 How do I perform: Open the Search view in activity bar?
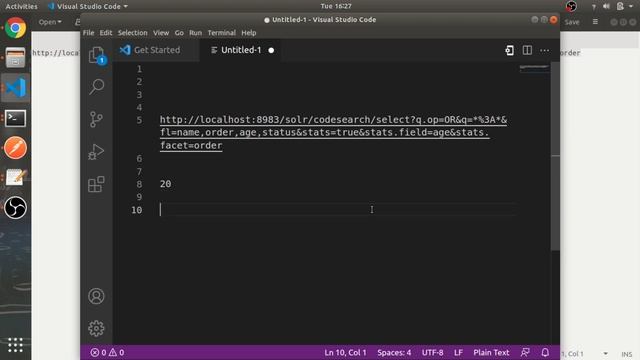click(x=97, y=87)
